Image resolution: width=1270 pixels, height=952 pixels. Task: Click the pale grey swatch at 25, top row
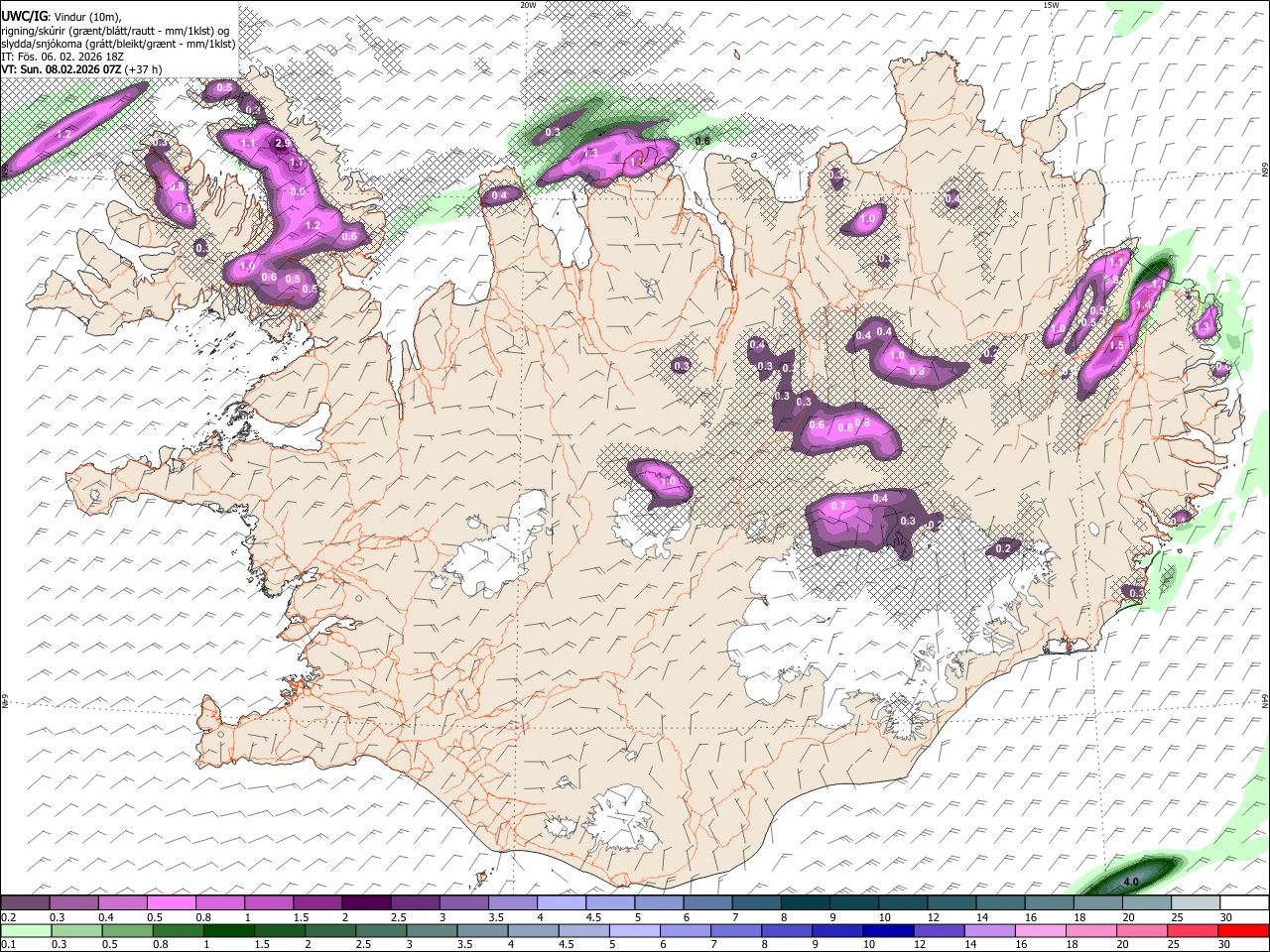point(1196,903)
